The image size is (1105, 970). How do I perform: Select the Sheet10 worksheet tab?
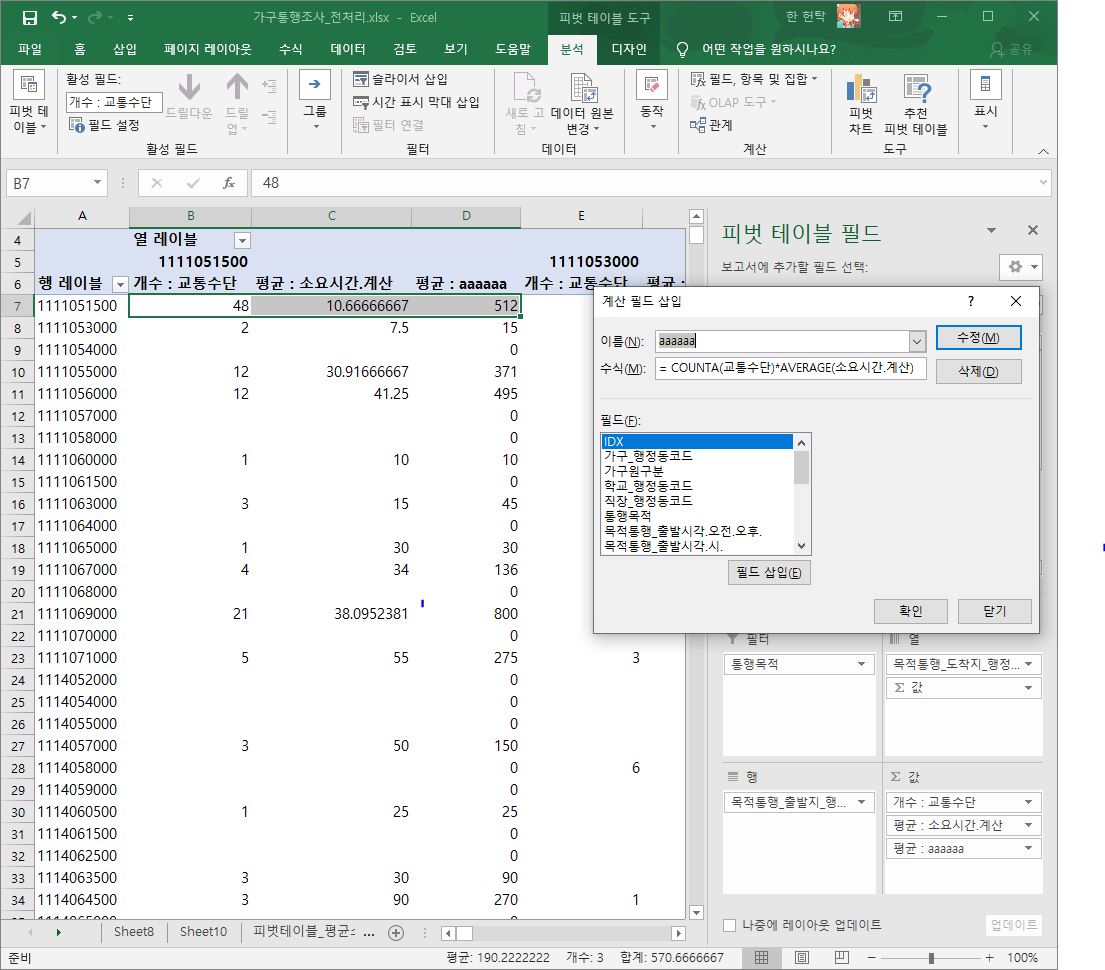203,931
